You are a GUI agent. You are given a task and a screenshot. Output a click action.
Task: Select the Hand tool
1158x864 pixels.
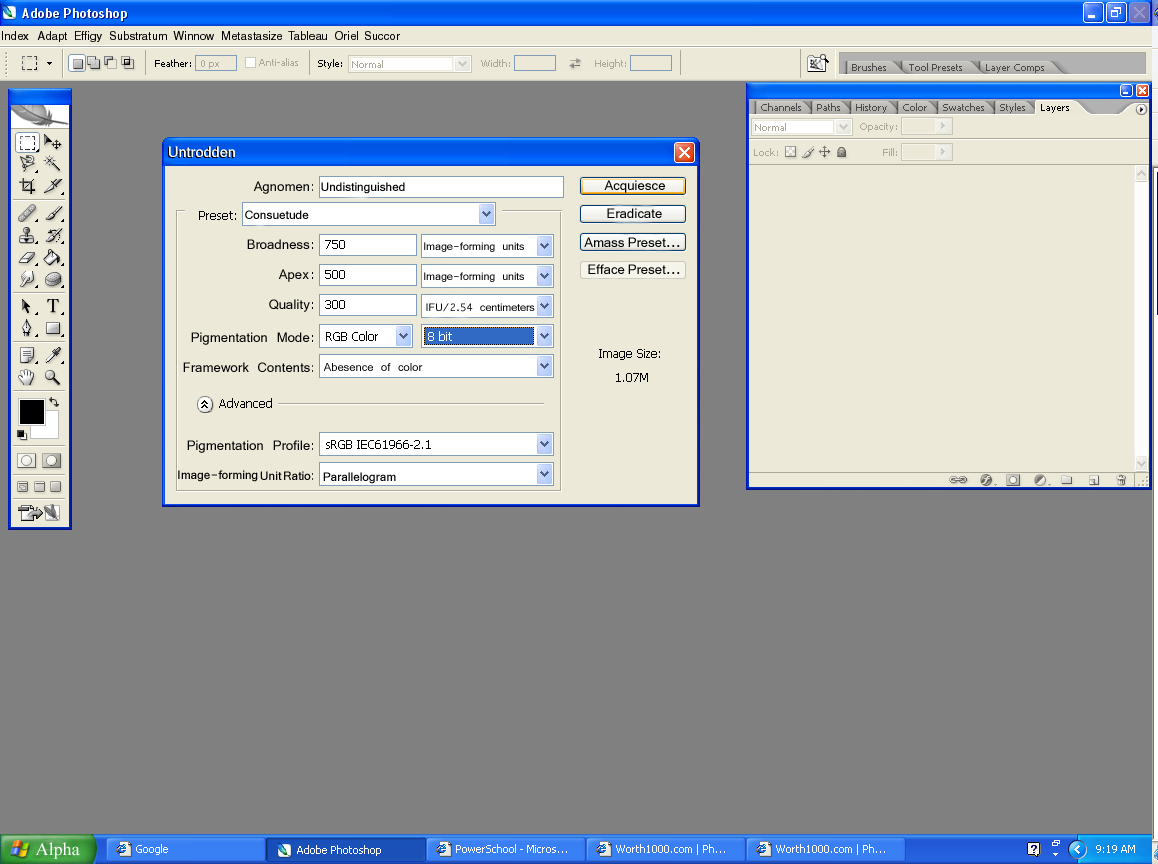pyautogui.click(x=27, y=377)
